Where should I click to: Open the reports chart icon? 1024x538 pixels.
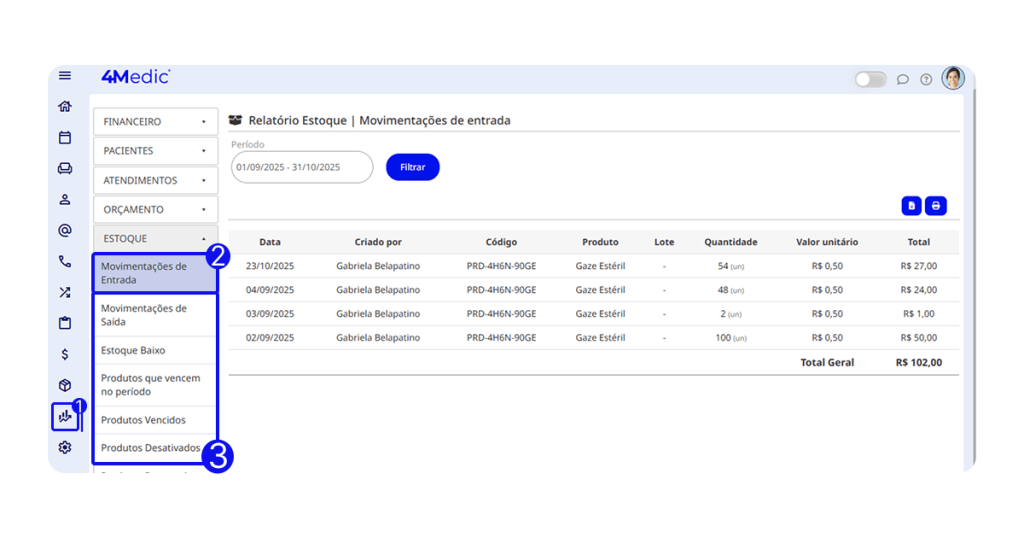(x=65, y=416)
